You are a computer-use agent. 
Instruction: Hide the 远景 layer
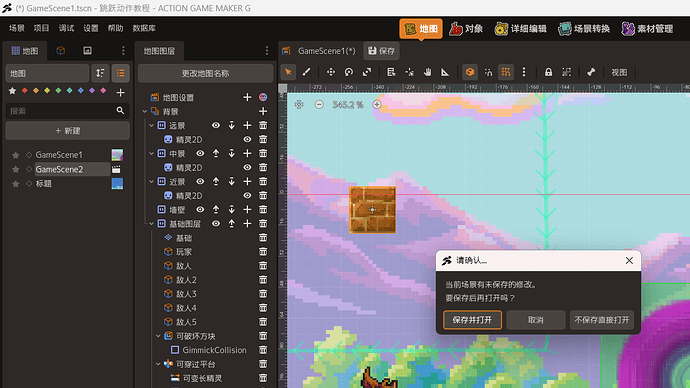[216, 125]
